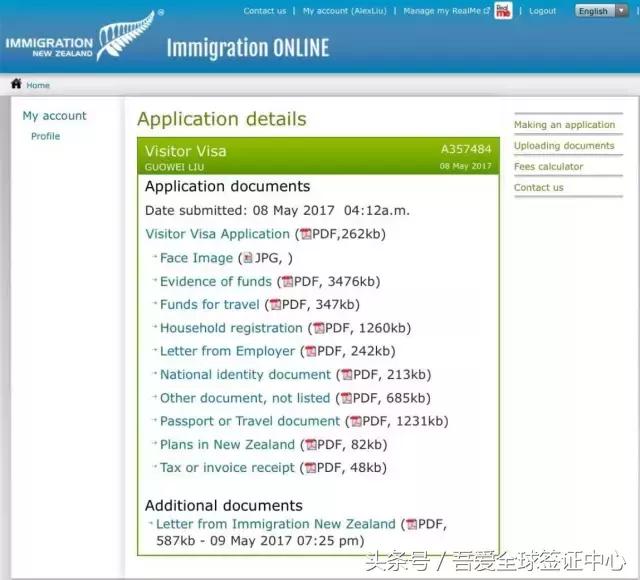Open the My account sidebar item
Screen dimensions: 640x580
[x=55, y=116]
